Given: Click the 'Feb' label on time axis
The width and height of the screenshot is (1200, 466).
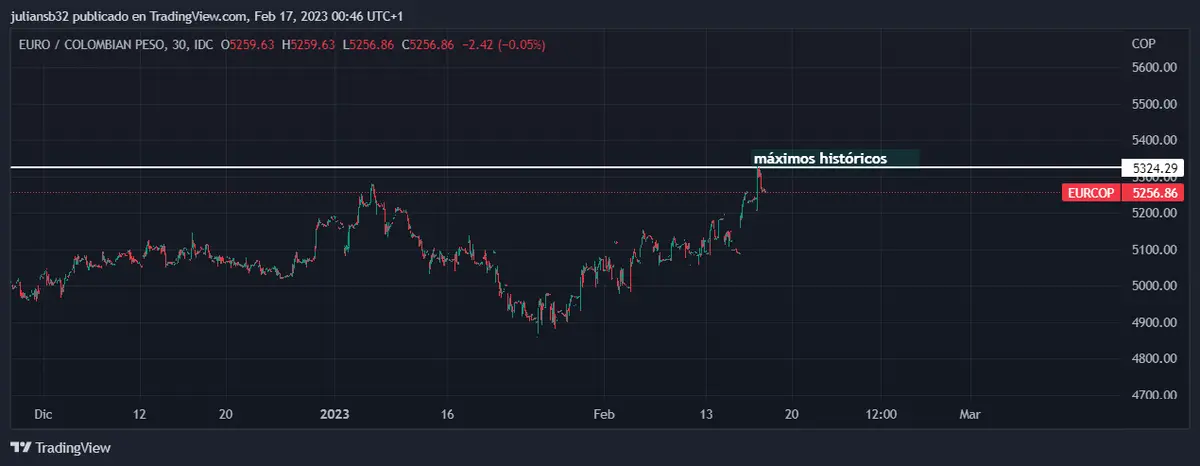Looking at the screenshot, I should 603,414.
